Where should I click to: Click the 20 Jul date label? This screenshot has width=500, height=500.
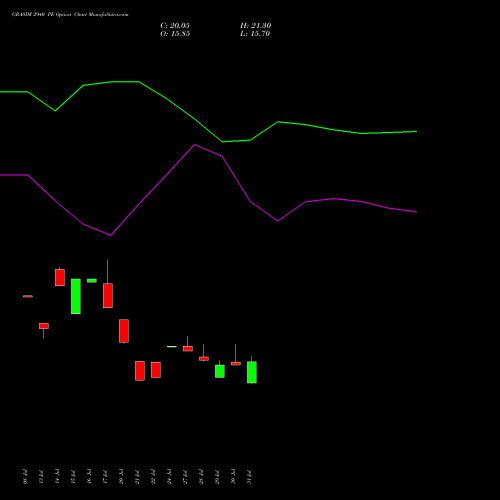[x=121, y=477]
